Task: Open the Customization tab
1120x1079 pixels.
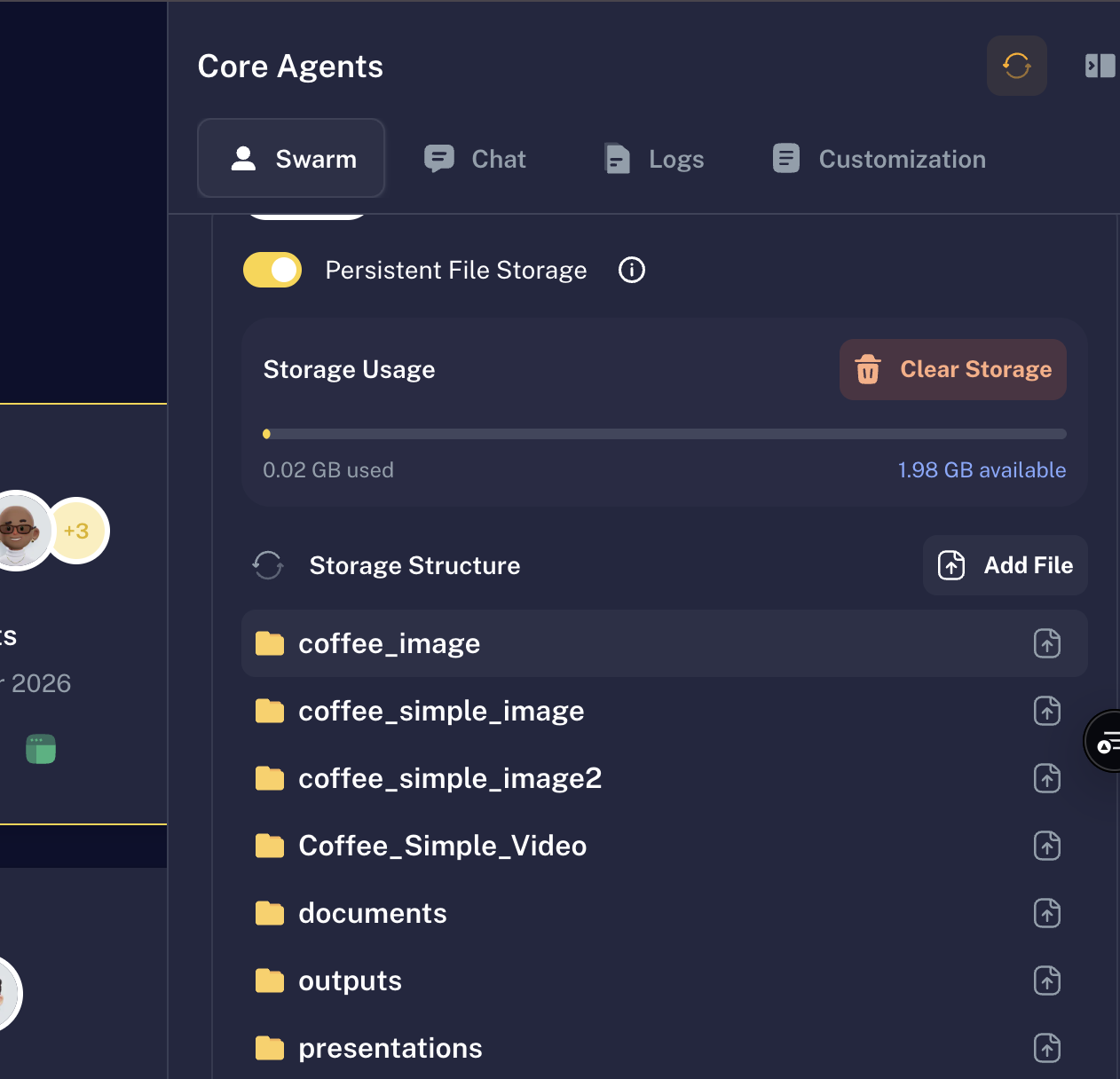Action: tap(877, 159)
